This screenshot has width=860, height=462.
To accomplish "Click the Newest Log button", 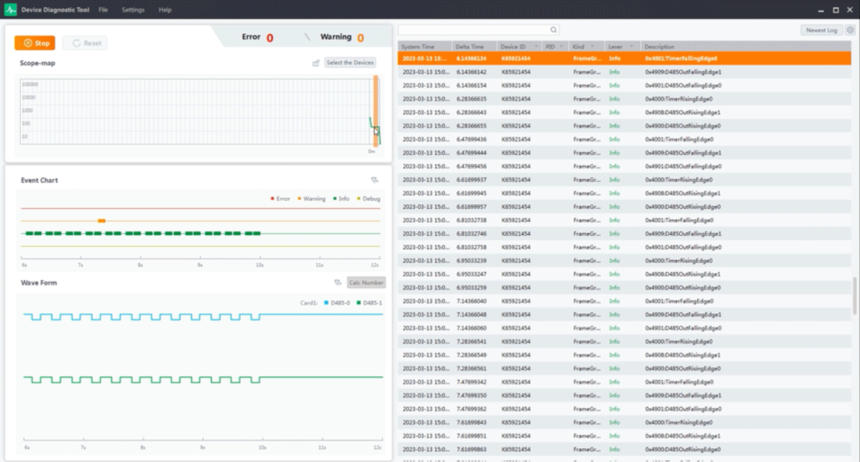I will click(822, 30).
